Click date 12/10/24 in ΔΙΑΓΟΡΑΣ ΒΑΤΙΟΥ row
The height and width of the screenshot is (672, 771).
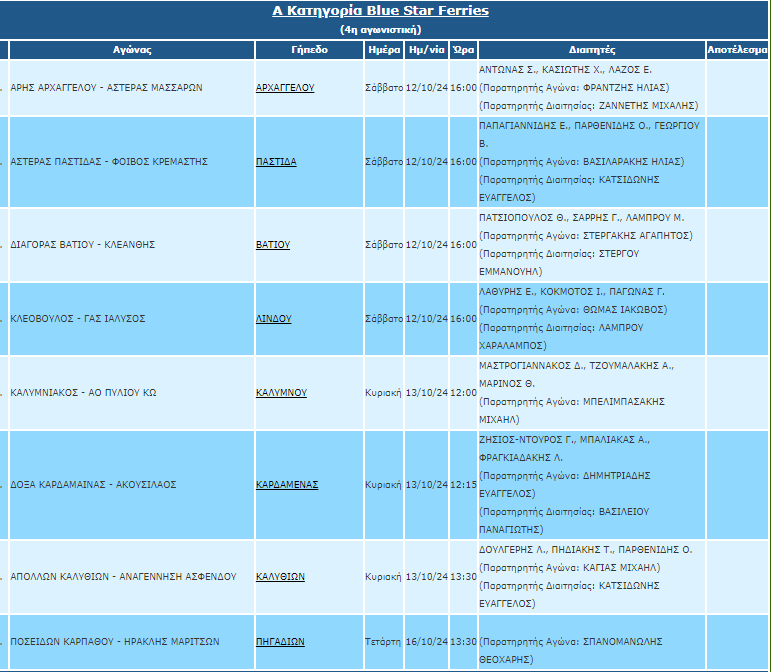click(426, 245)
